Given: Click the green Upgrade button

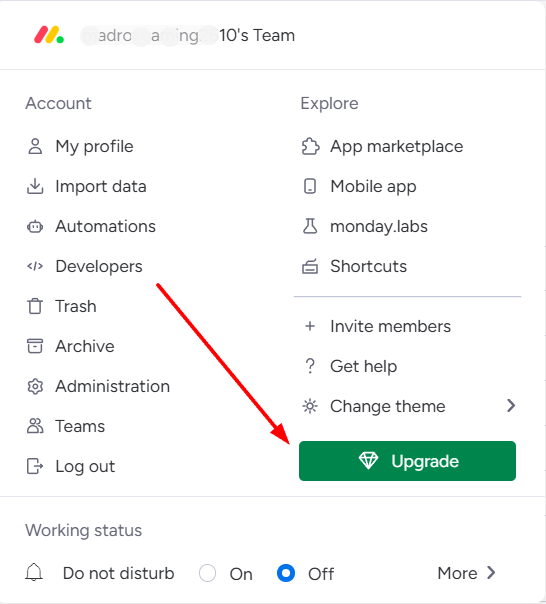Looking at the screenshot, I should point(407,461).
